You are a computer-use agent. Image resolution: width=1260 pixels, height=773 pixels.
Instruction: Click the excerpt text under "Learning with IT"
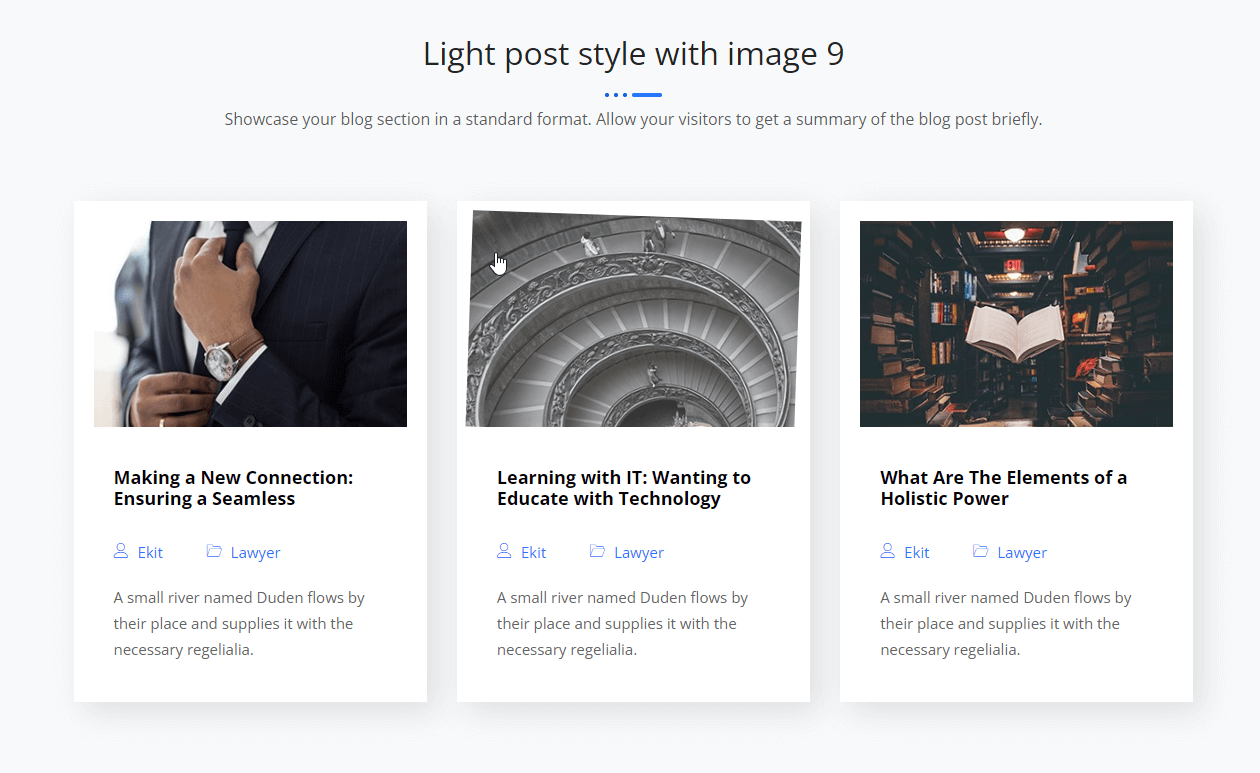(622, 624)
